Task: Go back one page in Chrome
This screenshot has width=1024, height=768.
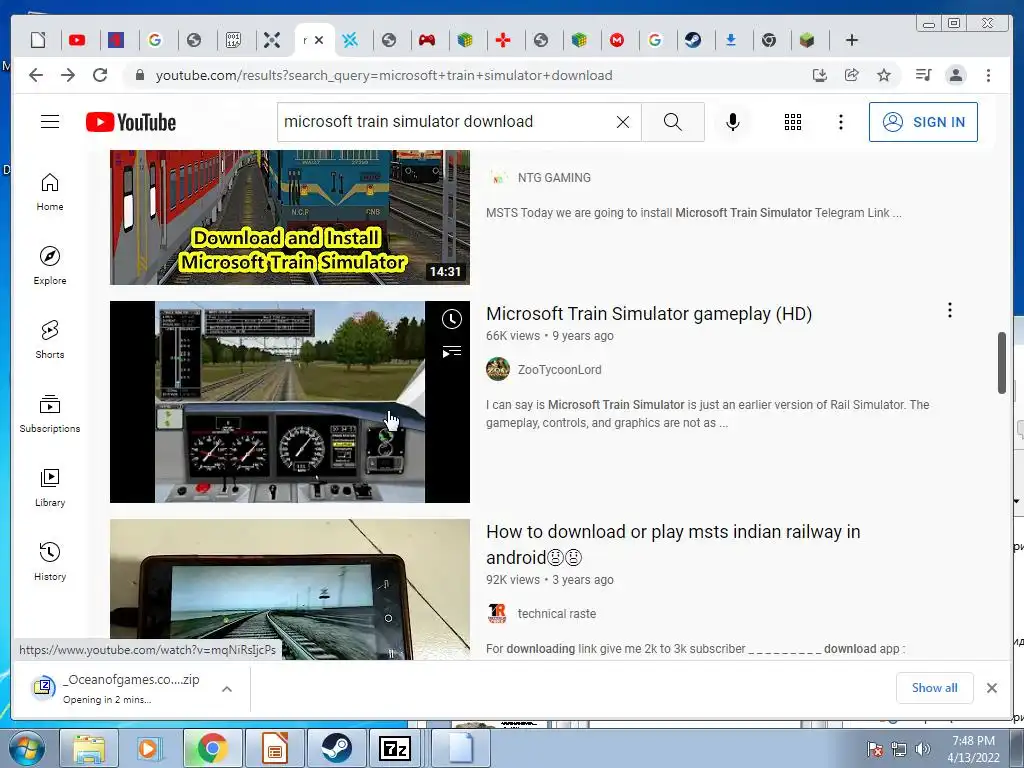Action: coord(36,75)
